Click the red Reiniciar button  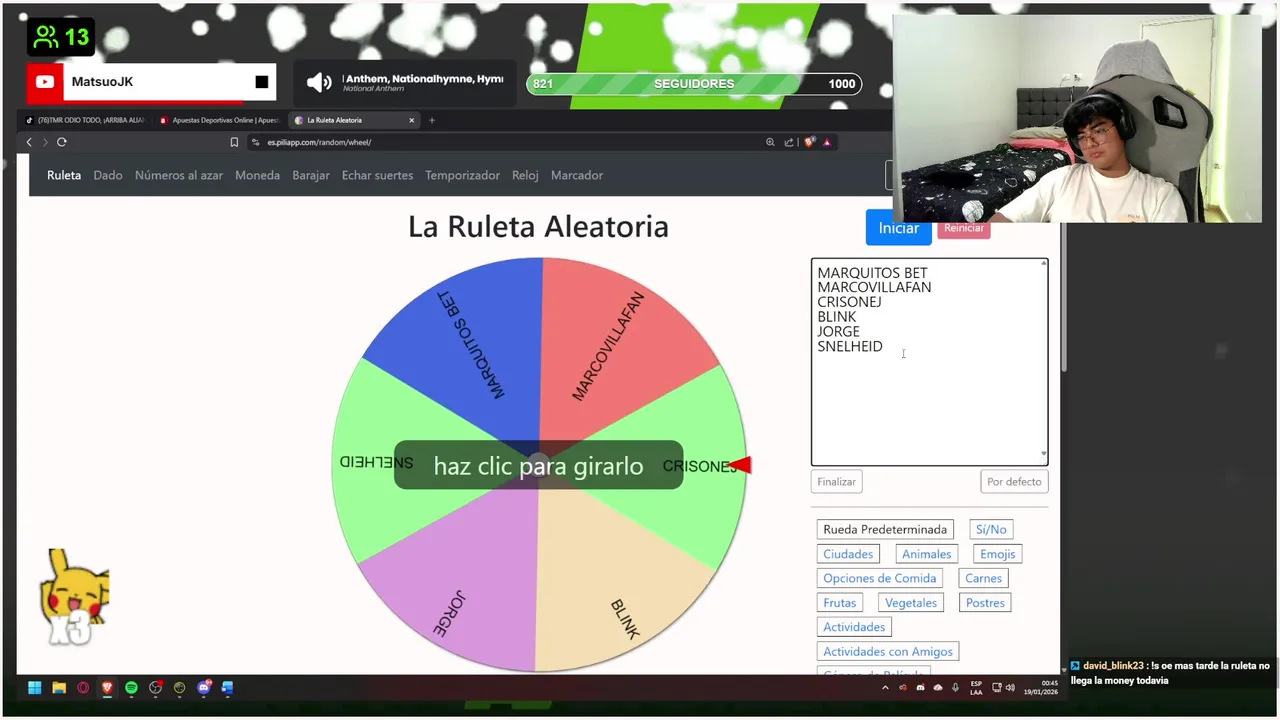click(964, 228)
